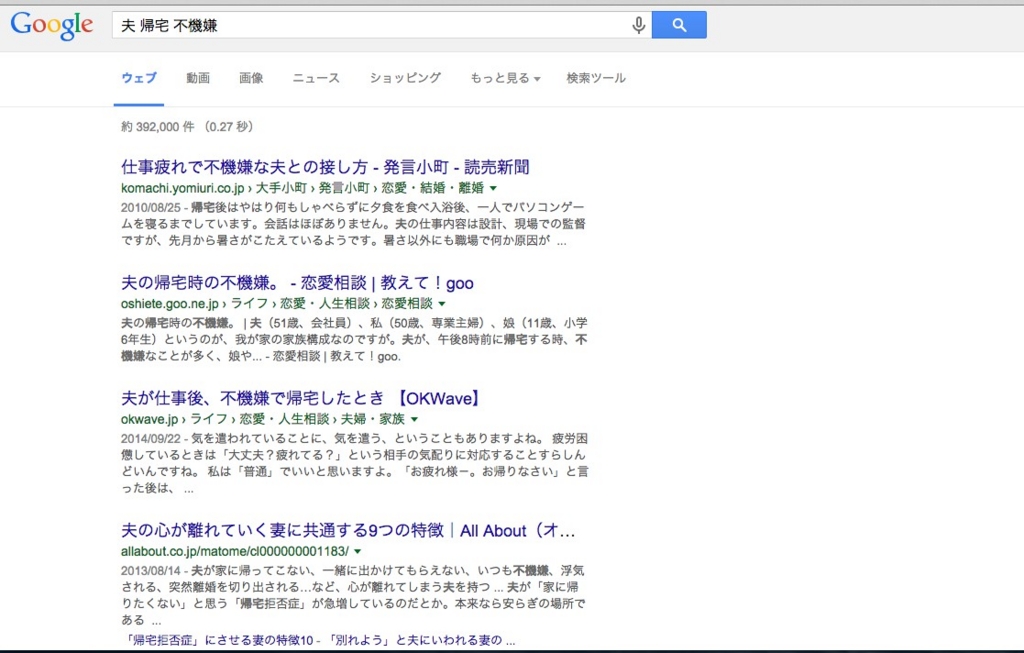The image size is (1024, 653).
Task: Select the ウェブ tab
Action: tap(139, 78)
